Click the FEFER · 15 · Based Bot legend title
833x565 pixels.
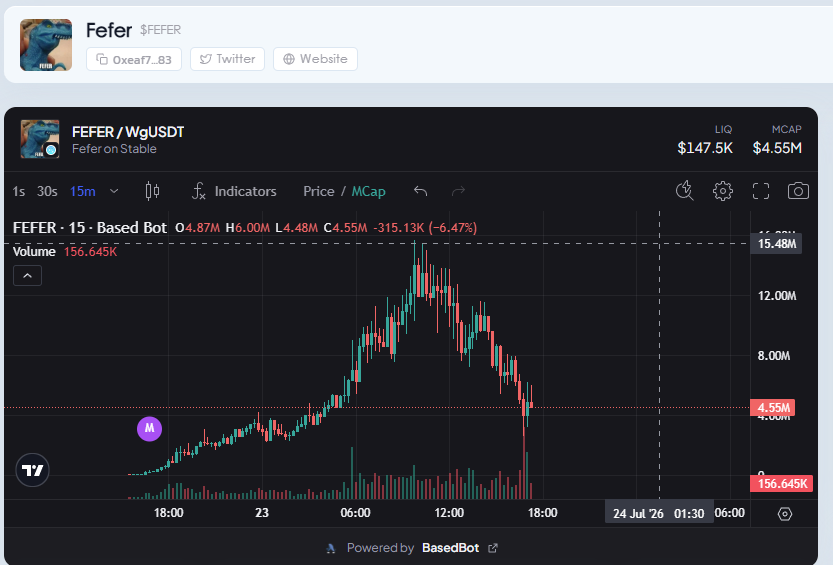[x=90, y=228]
